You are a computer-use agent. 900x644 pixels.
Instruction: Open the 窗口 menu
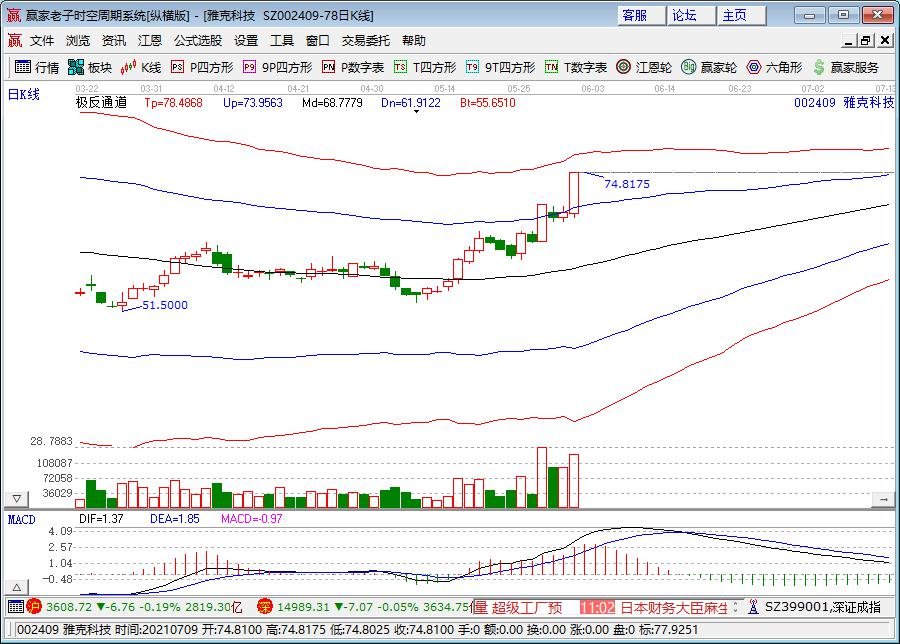click(317, 40)
